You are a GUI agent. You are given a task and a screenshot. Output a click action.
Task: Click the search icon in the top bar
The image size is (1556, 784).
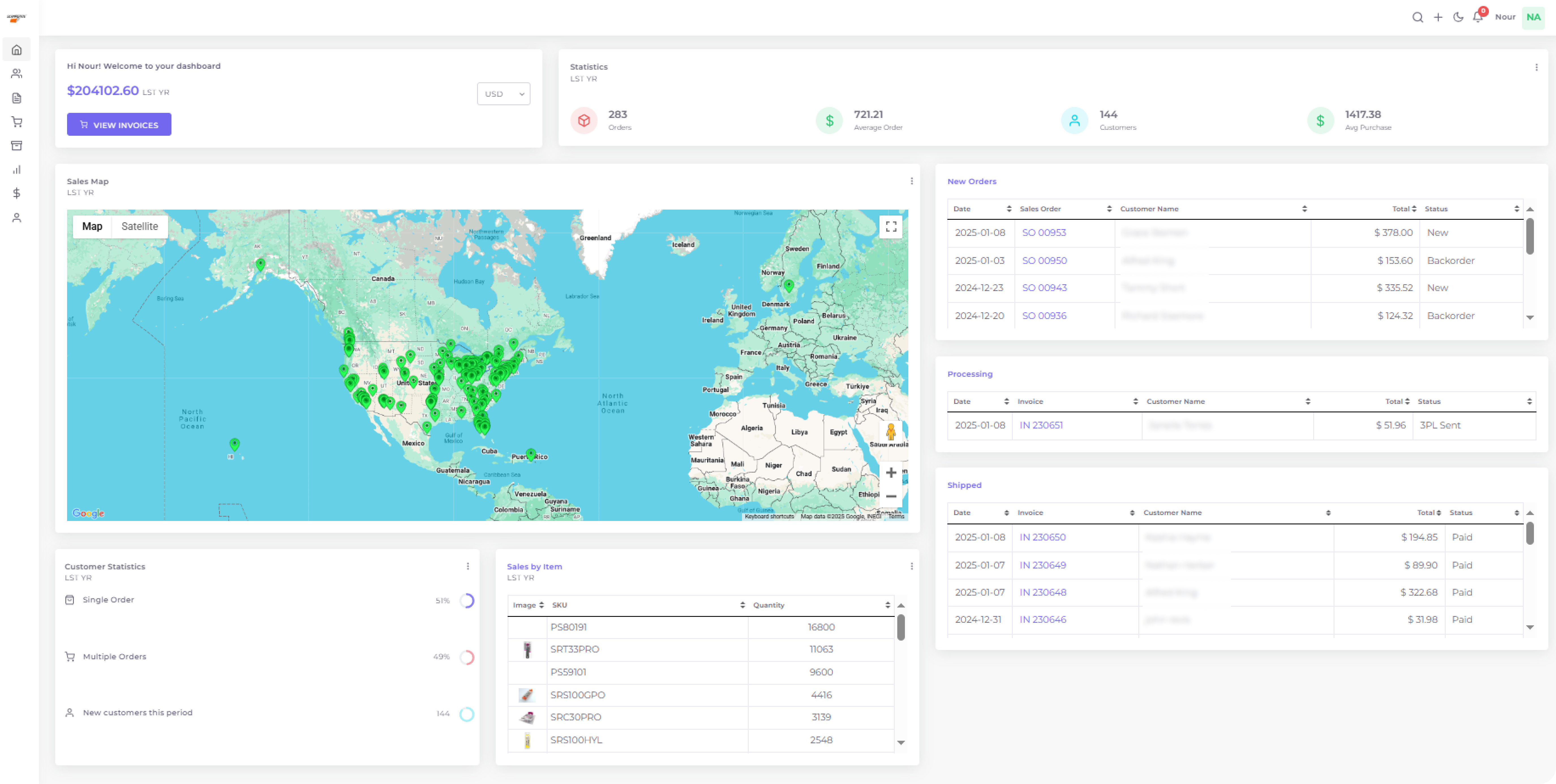(x=1417, y=17)
